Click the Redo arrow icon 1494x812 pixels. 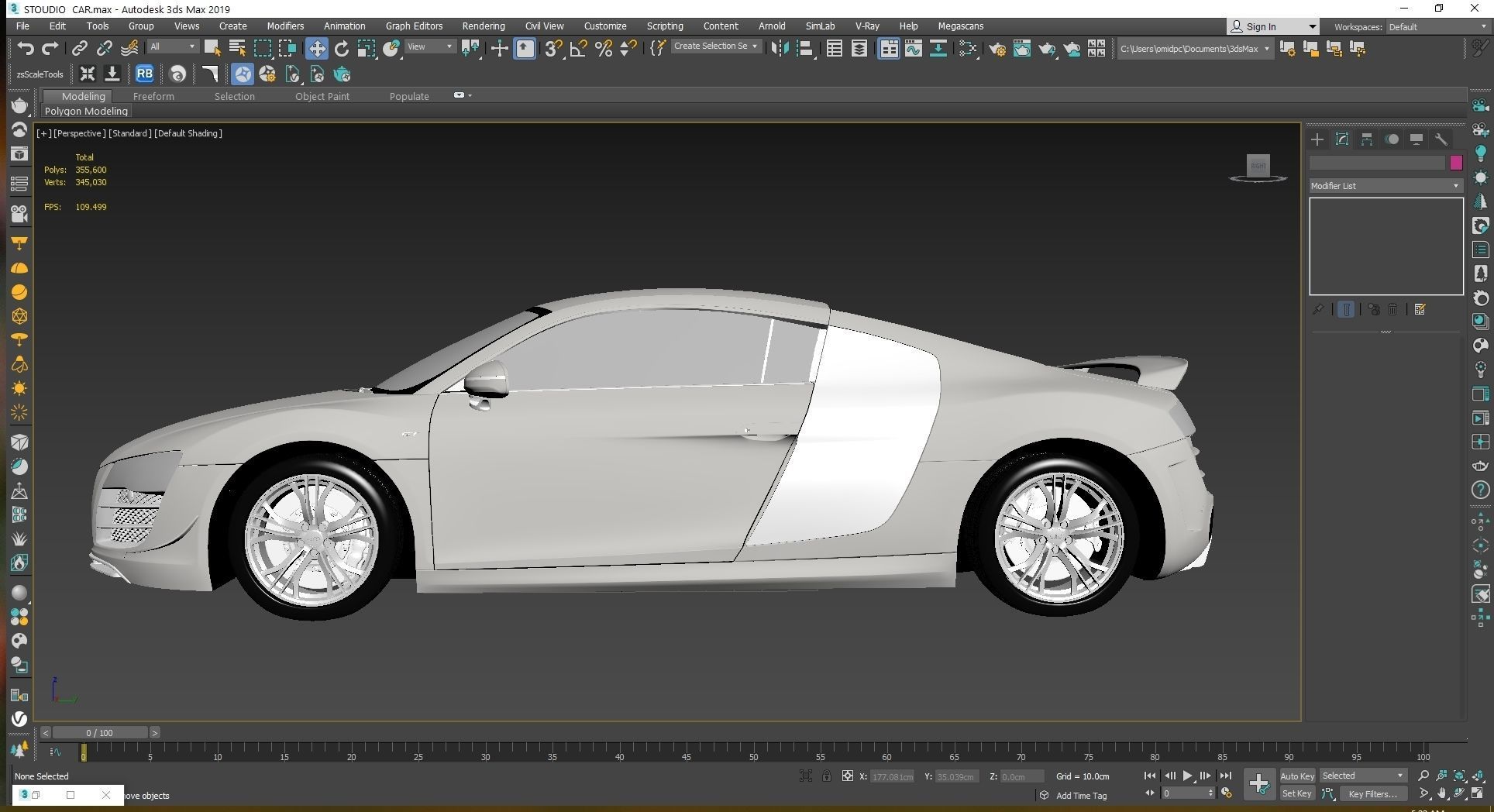[50, 49]
